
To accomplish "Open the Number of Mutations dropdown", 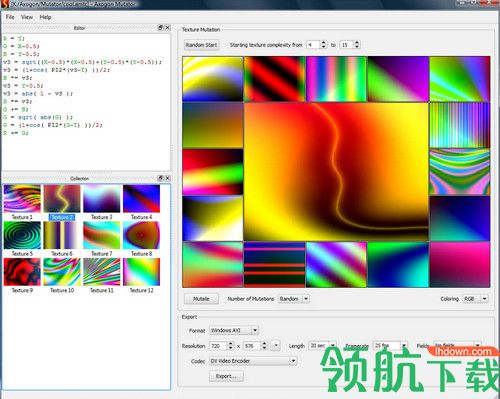I will [306, 299].
